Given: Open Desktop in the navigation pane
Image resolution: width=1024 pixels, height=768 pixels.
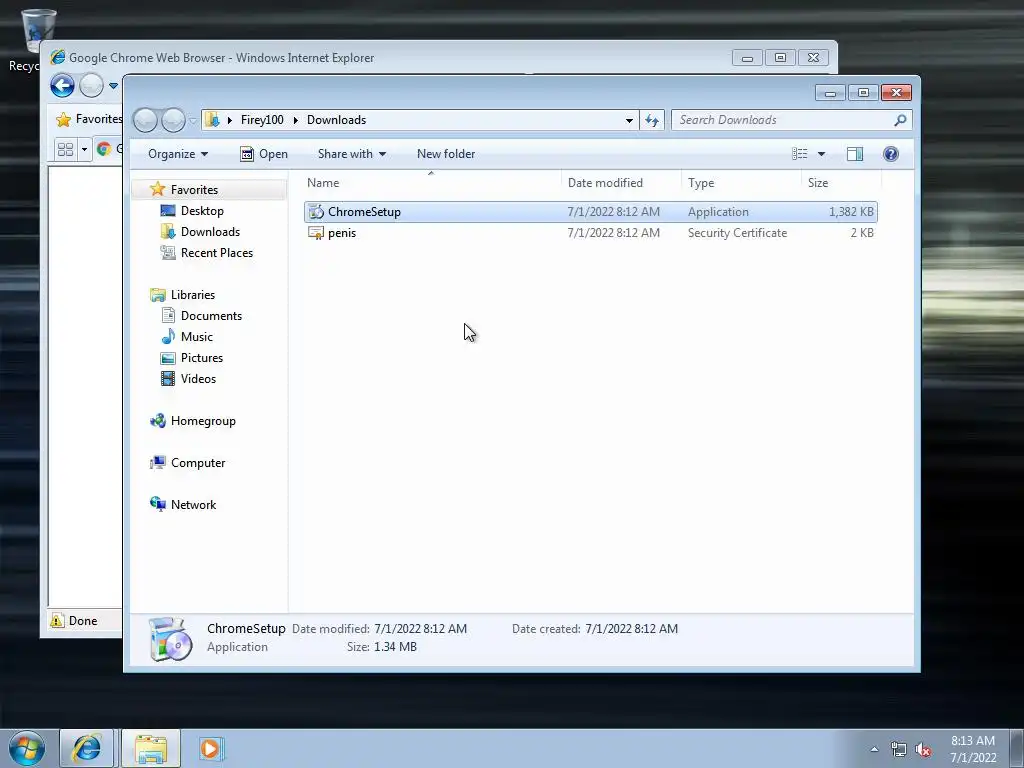Looking at the screenshot, I should click(x=202, y=211).
